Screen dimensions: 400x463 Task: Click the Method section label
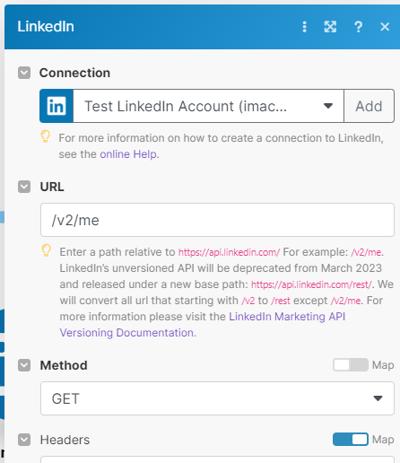click(x=64, y=365)
